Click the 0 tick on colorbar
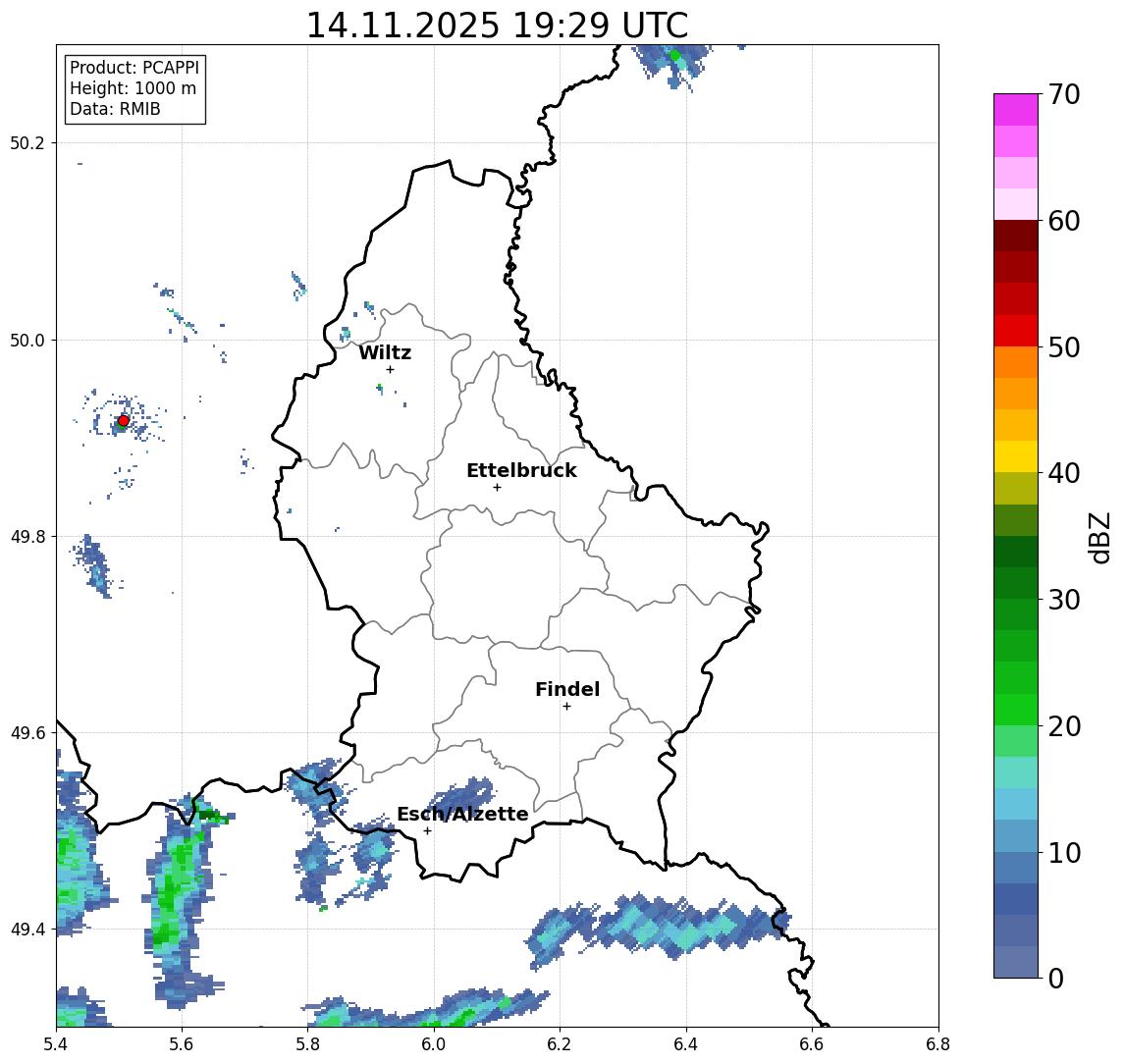Image resolution: width=1124 pixels, height=1064 pixels. (1056, 978)
